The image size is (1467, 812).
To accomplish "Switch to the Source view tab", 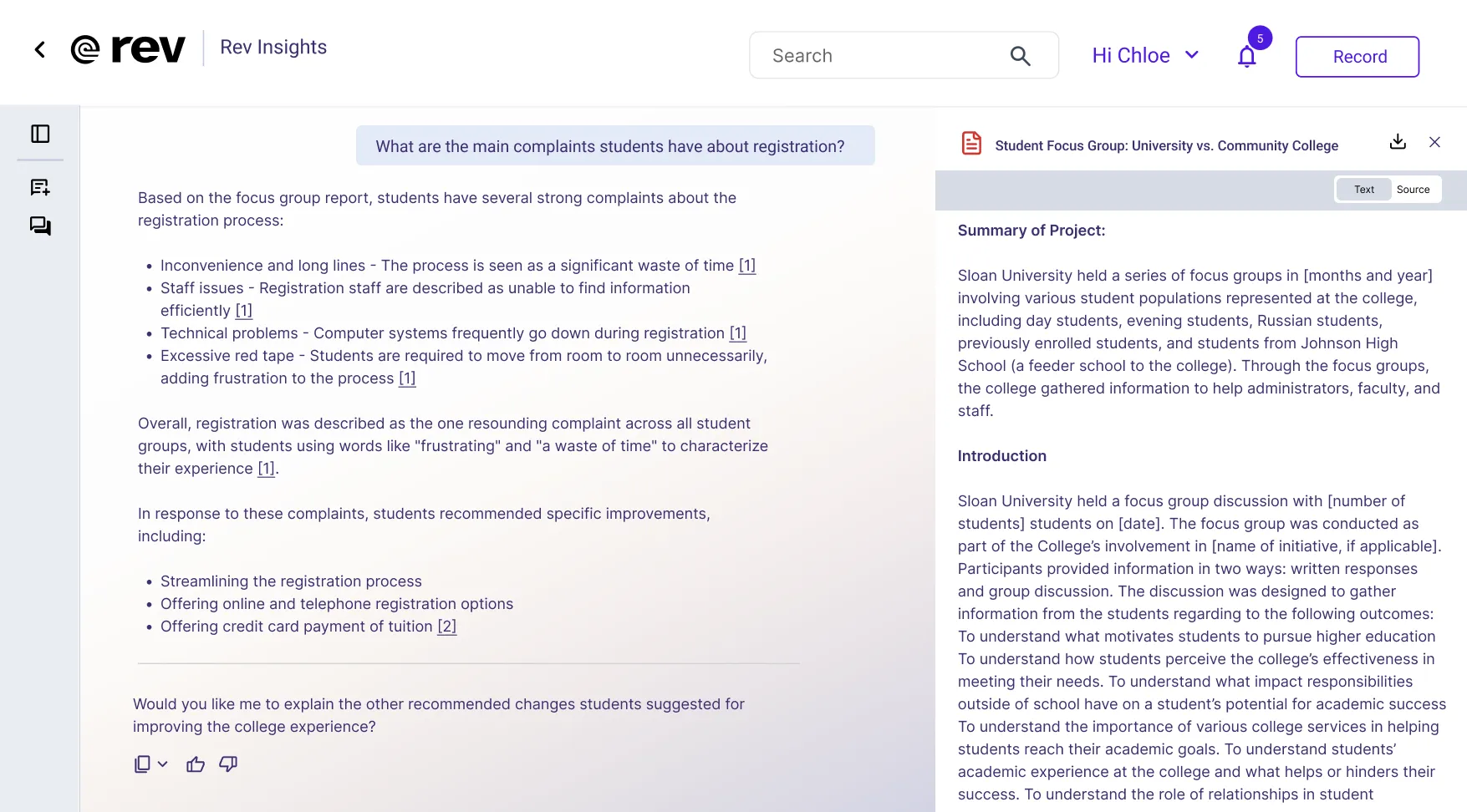I will pos(1413,190).
